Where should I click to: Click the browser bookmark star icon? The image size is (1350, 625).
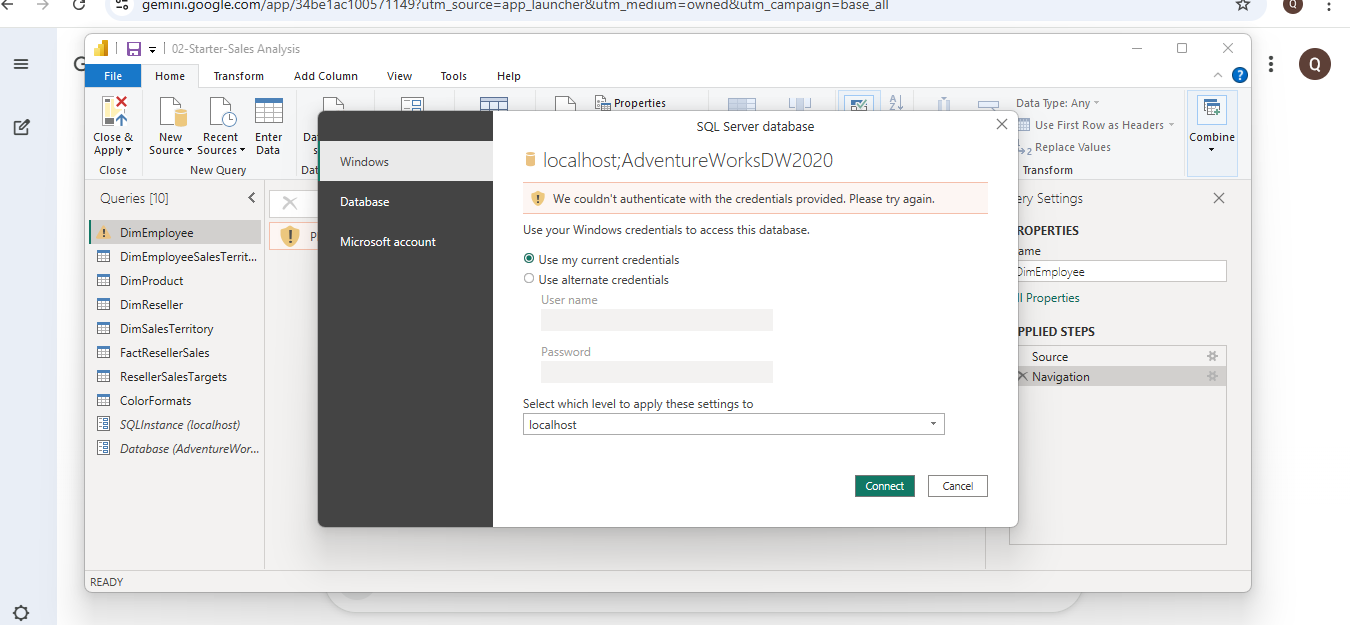click(x=1243, y=4)
